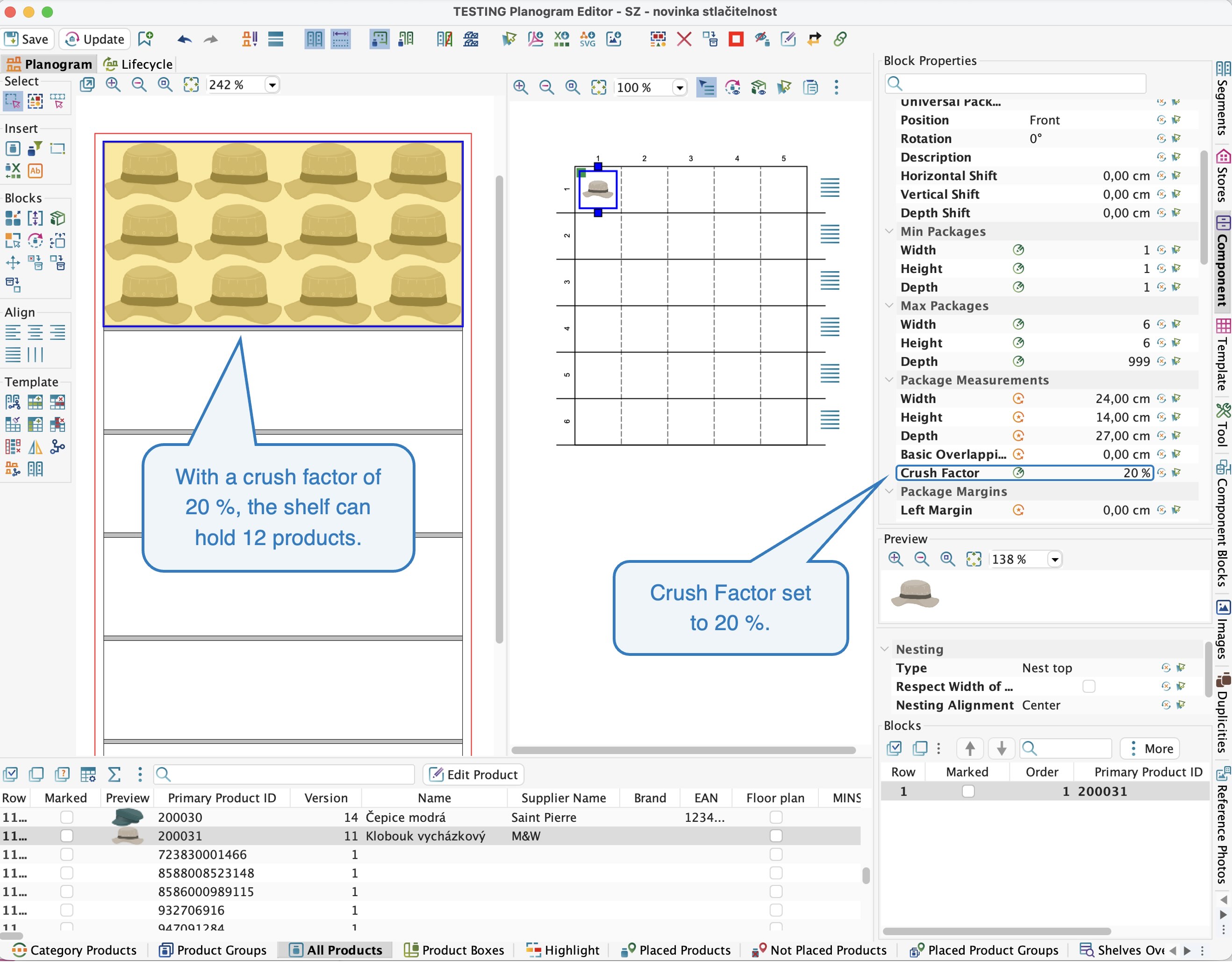
Task: Collapse the Package Margins section
Action: (x=889, y=492)
